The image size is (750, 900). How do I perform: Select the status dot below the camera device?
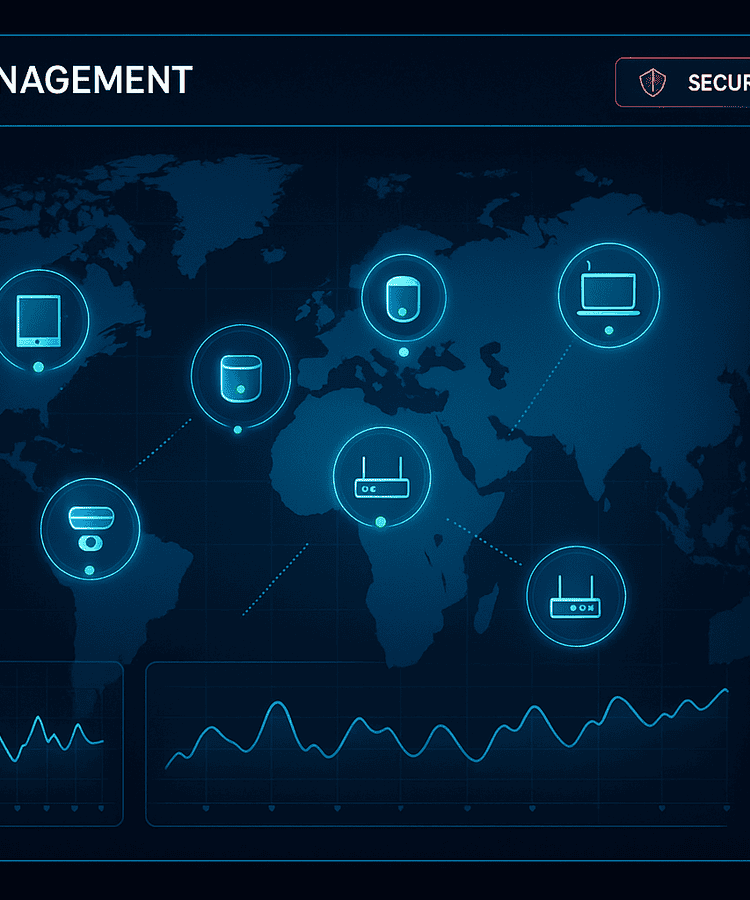click(x=89, y=570)
